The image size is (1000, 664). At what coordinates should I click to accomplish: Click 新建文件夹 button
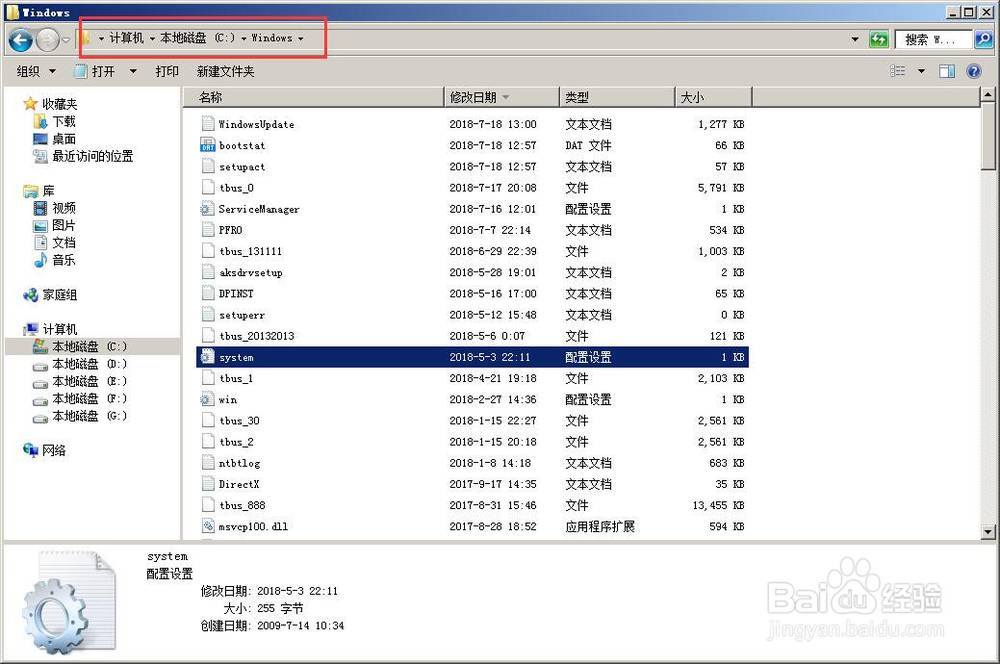(226, 71)
